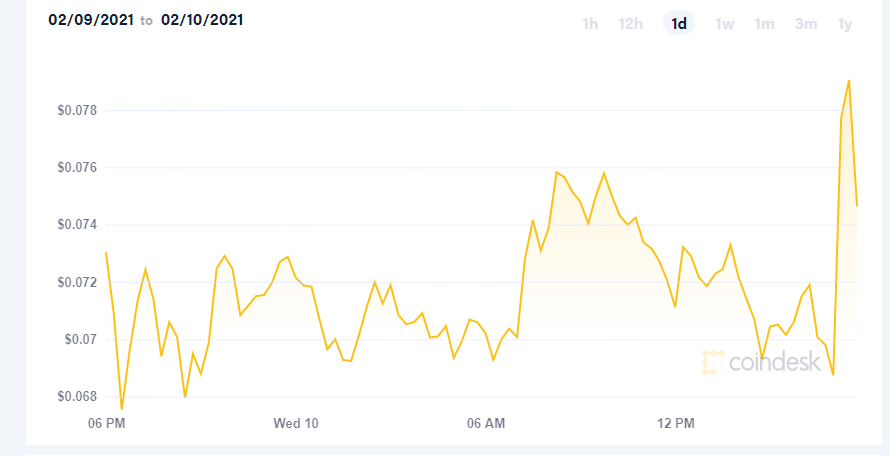This screenshot has height=456, width=890.
Task: Click the CoinDesk watermark logo icon
Action: coord(713,362)
